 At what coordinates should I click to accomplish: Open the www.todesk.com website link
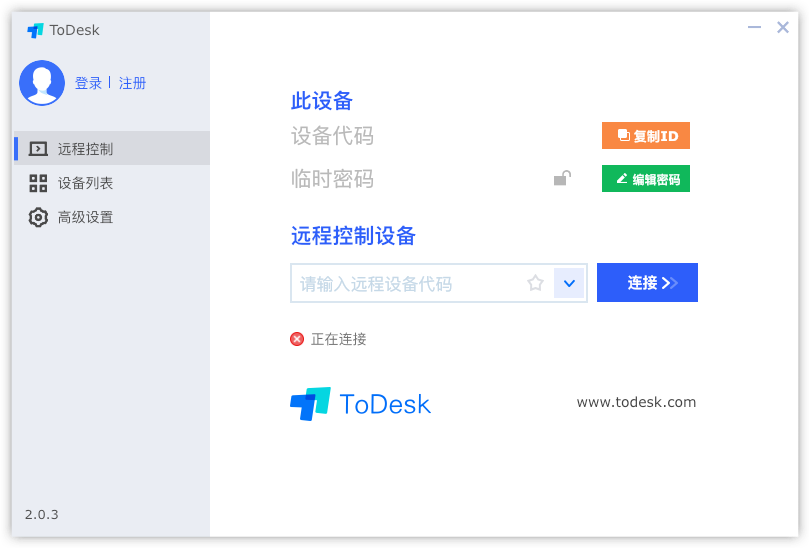pyautogui.click(x=636, y=402)
